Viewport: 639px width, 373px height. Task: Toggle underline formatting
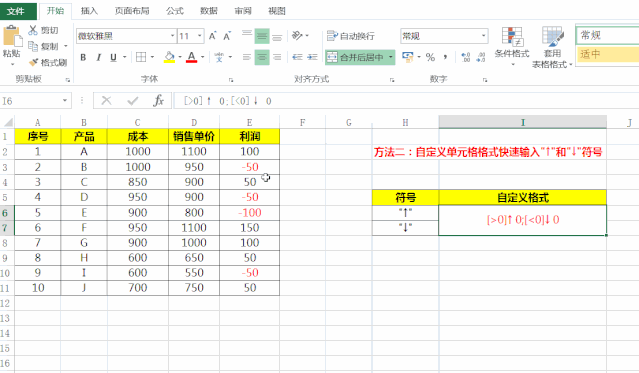coord(113,57)
